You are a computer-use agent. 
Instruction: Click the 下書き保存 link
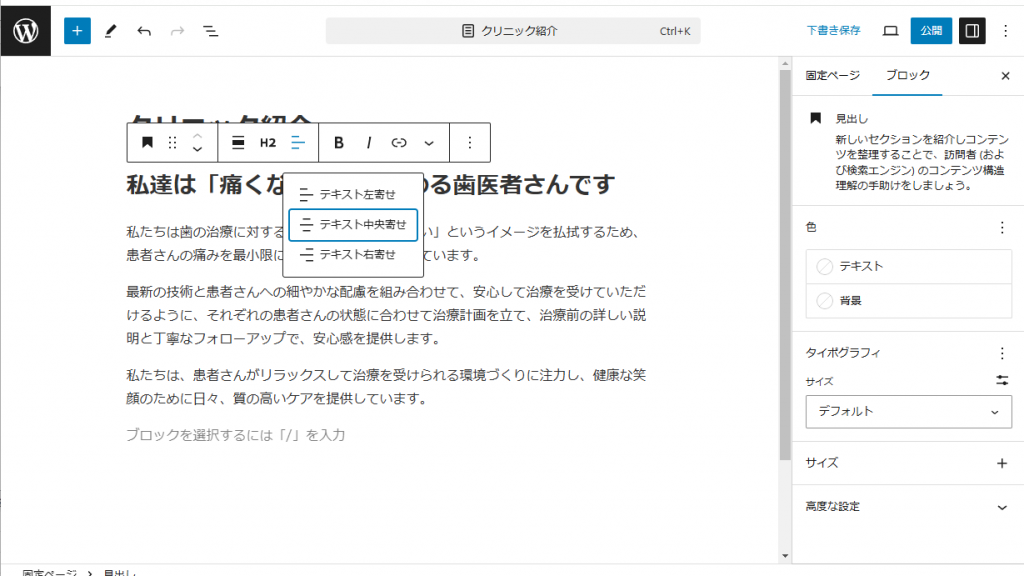(x=833, y=31)
